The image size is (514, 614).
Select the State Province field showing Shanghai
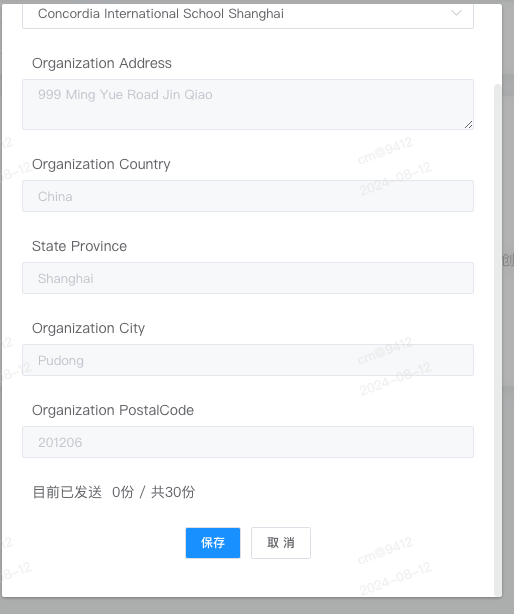point(248,278)
